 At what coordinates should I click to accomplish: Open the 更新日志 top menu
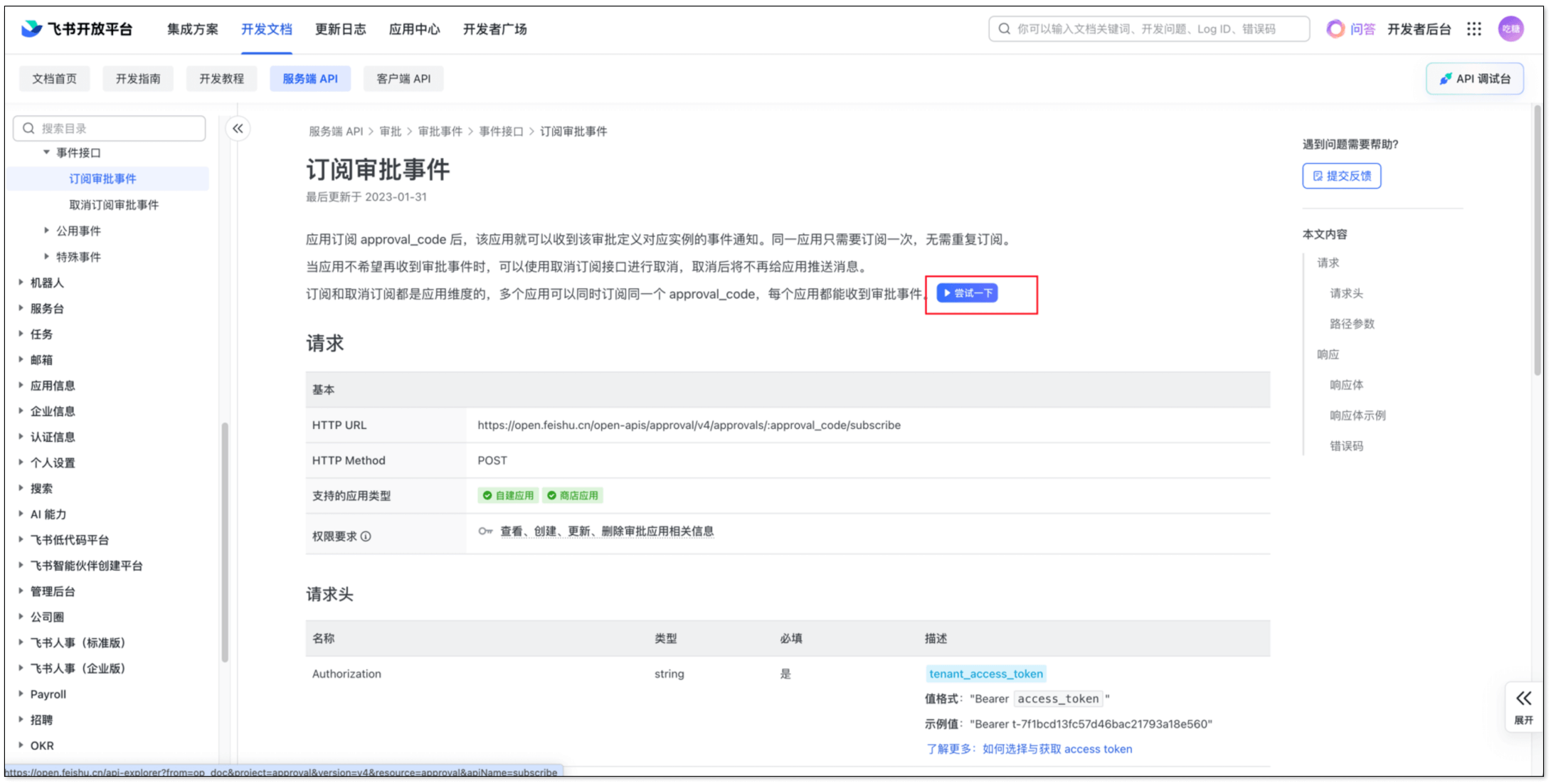pyautogui.click(x=340, y=29)
